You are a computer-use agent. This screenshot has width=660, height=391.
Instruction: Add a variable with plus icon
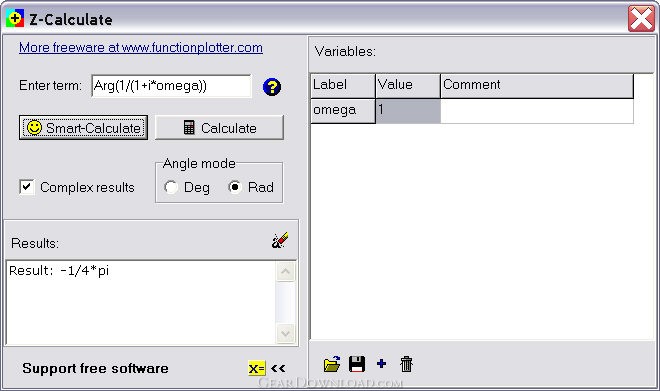(381, 364)
